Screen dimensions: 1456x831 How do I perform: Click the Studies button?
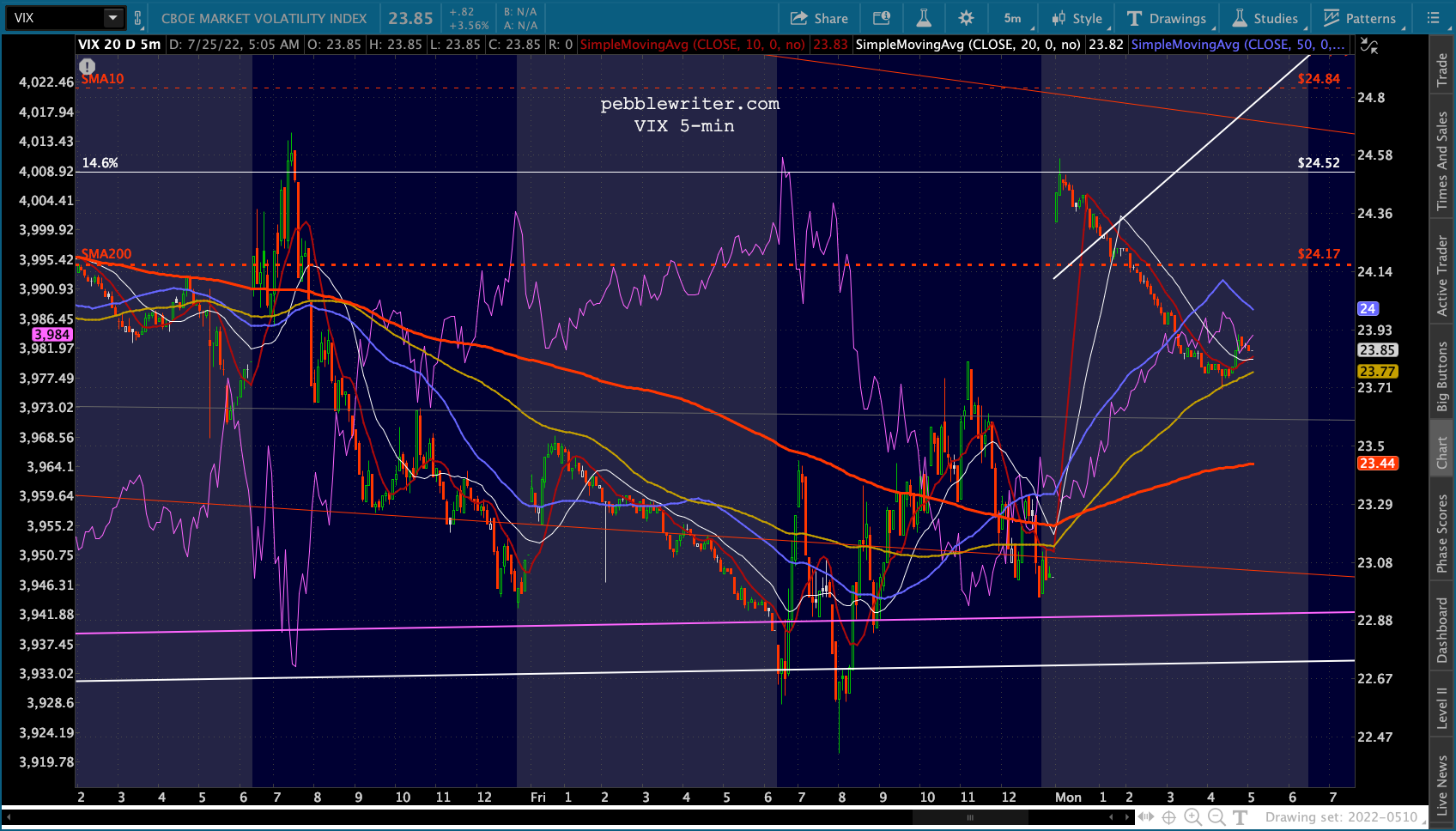coord(1265,18)
